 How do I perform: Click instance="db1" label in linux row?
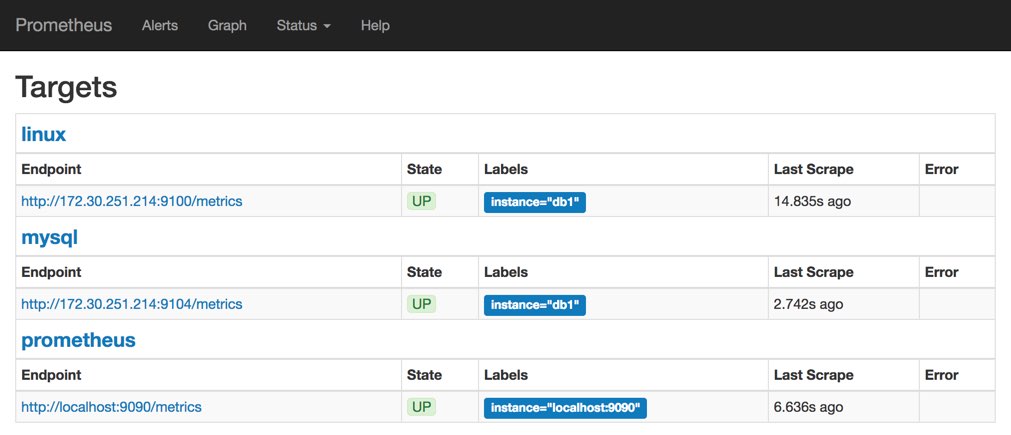(x=535, y=202)
